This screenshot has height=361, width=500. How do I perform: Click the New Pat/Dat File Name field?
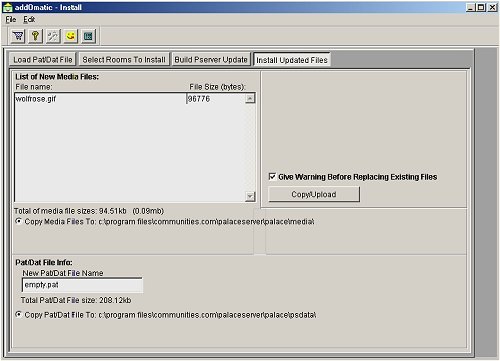coord(82,285)
